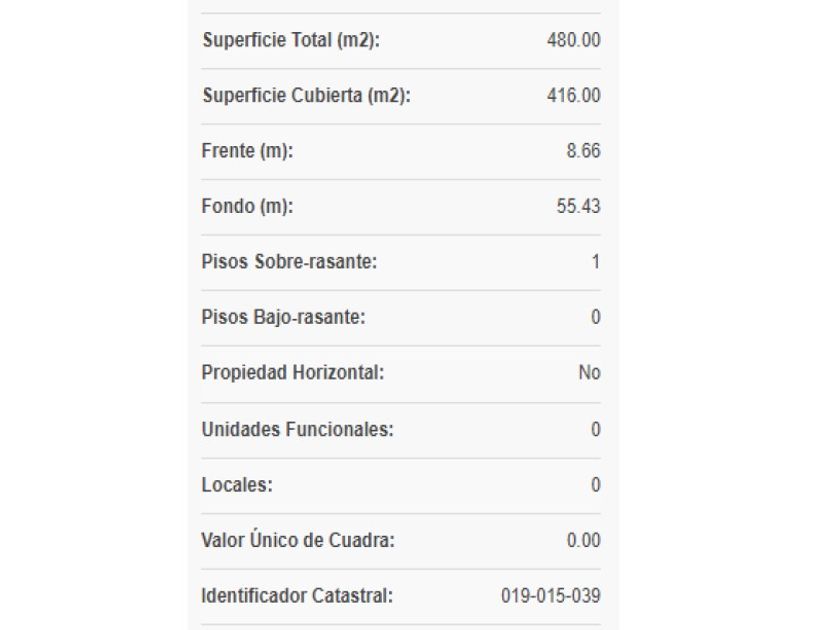This screenshot has width=840, height=630.
Task: Click the Pisos Bajo-rasante label
Action: coord(283,318)
